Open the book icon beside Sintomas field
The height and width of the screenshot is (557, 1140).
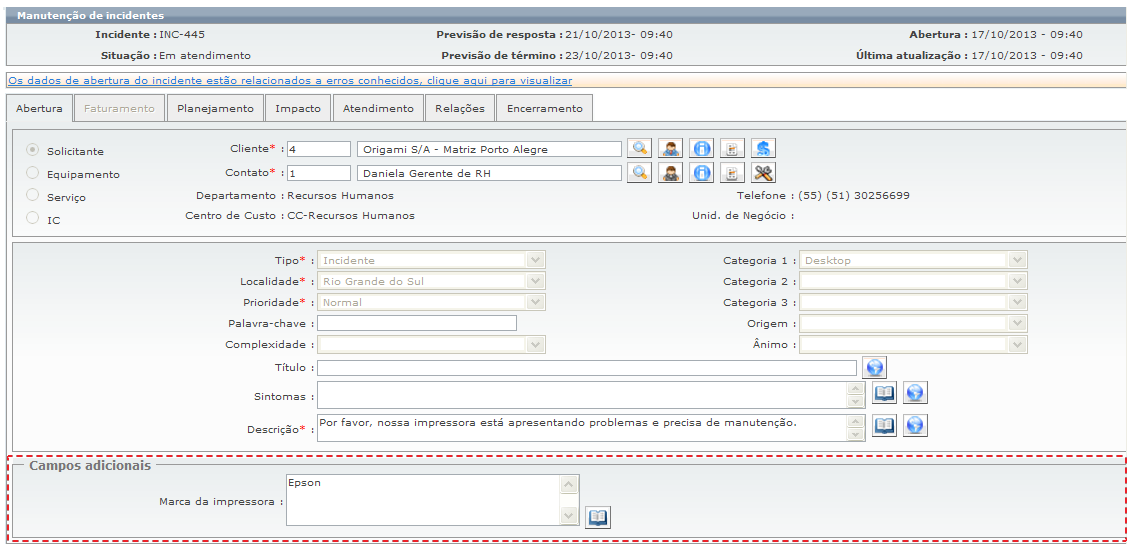(884, 394)
